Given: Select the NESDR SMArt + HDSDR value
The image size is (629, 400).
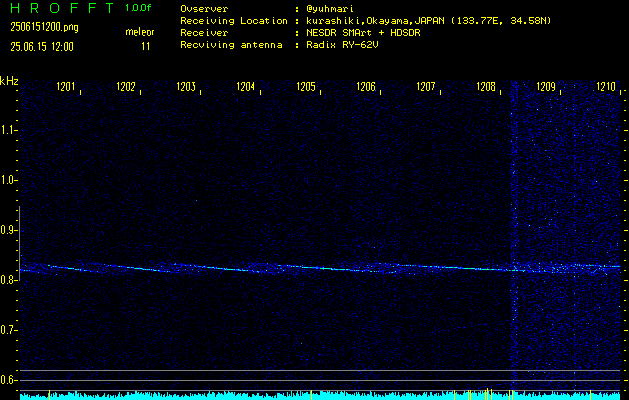Looking at the screenshot, I should pos(363,33).
